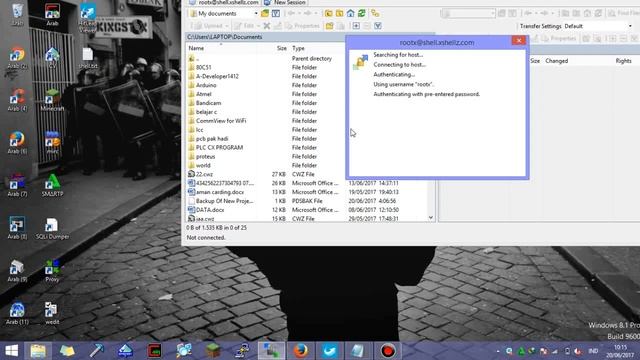This screenshot has width=640, height=360.
Task: Open the Minecraft desktop shortcut
Action: point(52,101)
